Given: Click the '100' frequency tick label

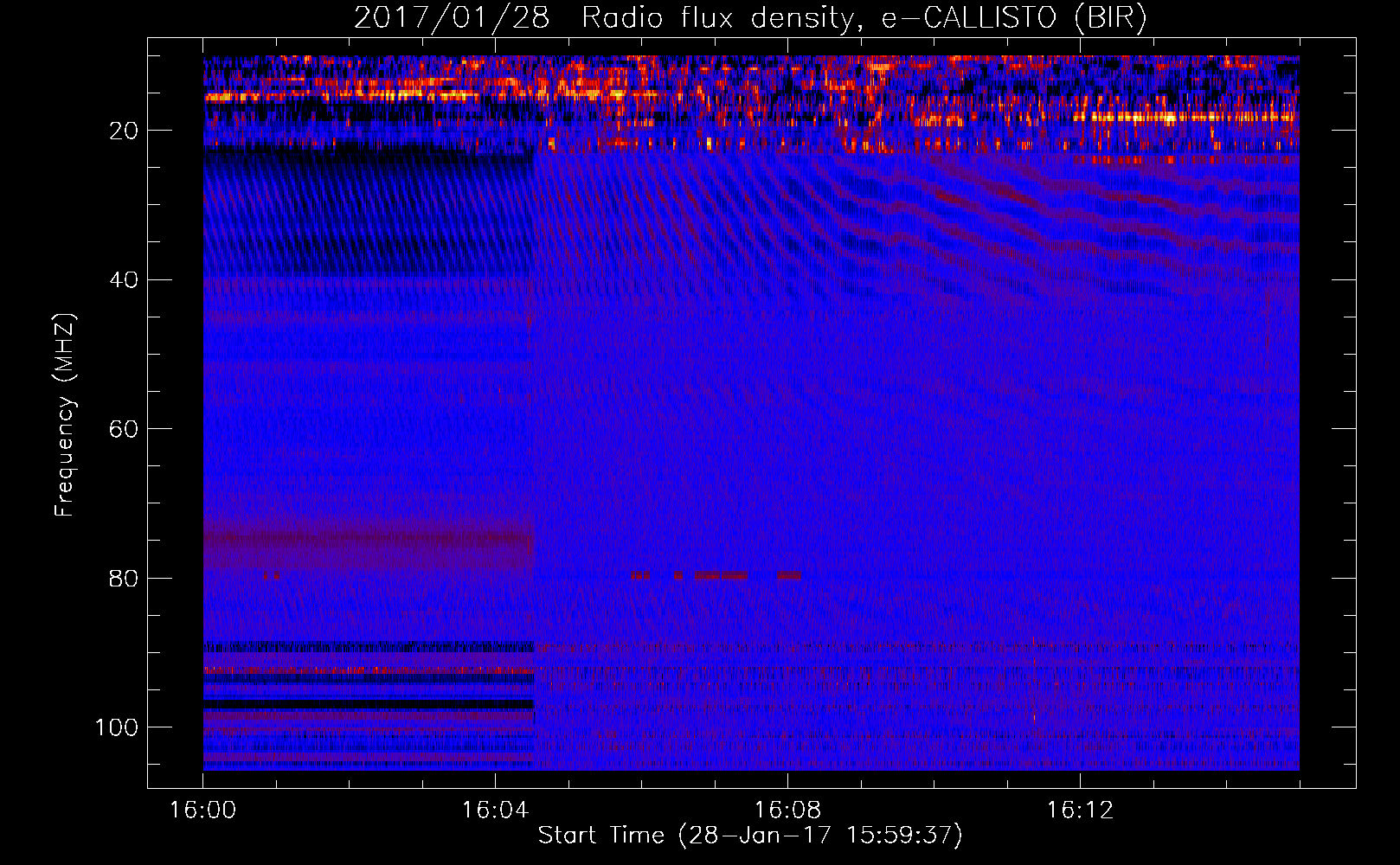Looking at the screenshot, I should [117, 727].
